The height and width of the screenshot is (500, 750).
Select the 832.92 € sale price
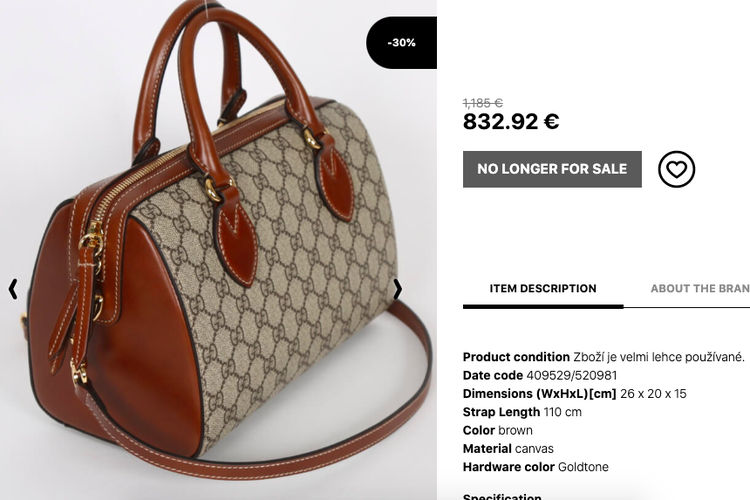pyautogui.click(x=511, y=121)
